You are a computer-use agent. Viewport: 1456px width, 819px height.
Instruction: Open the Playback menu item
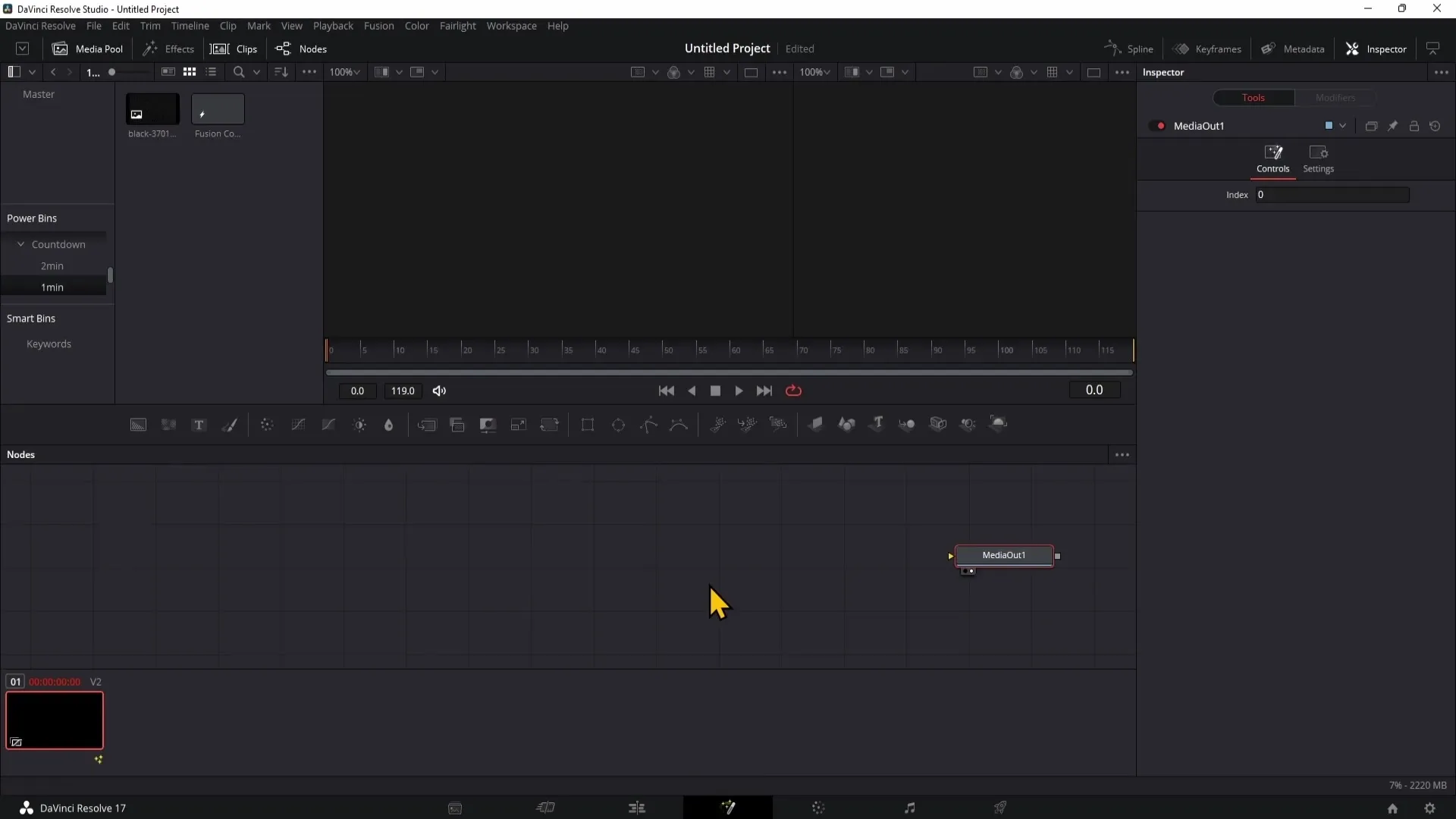pyautogui.click(x=334, y=26)
